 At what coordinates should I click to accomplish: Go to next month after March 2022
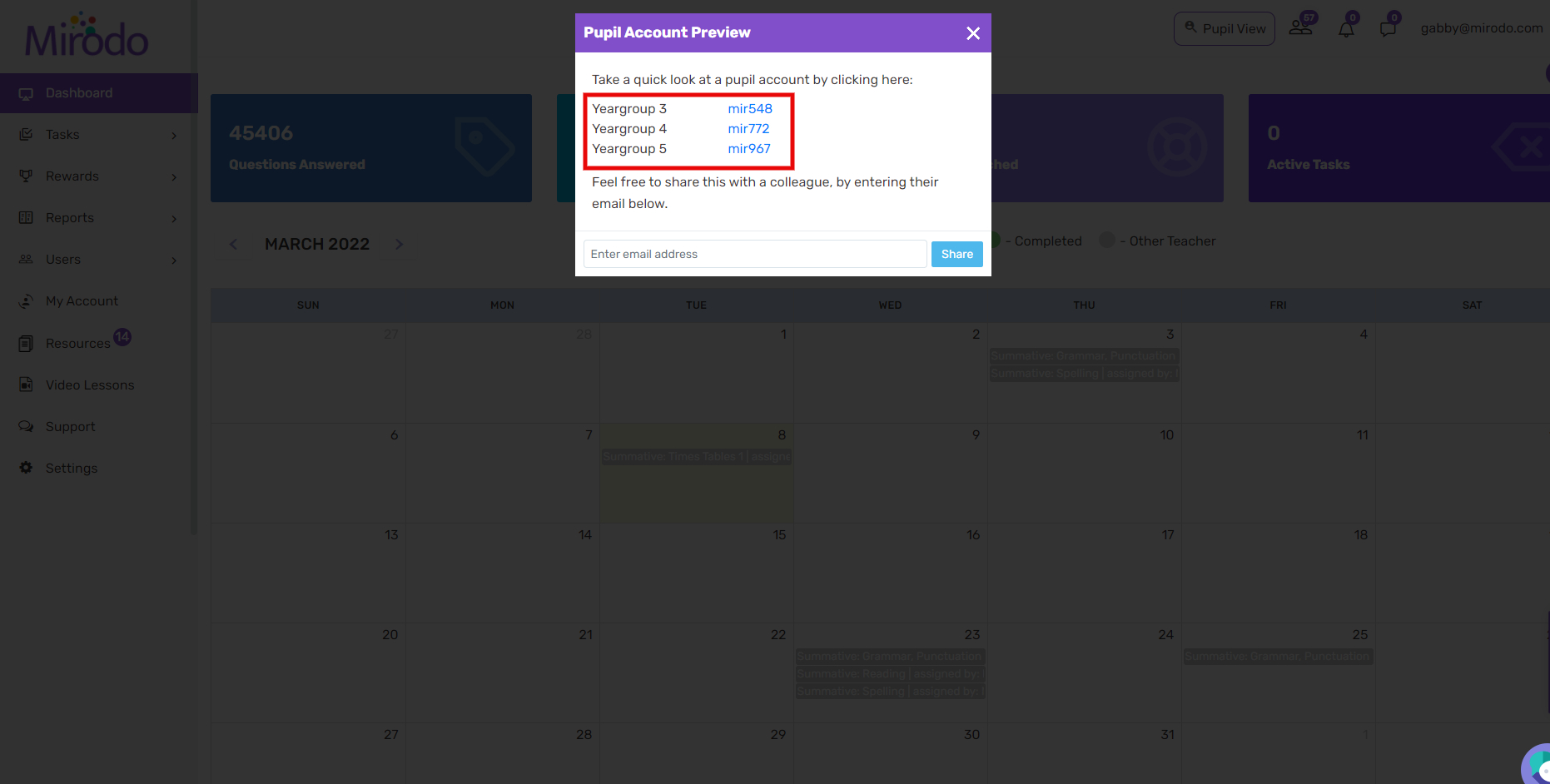[399, 244]
